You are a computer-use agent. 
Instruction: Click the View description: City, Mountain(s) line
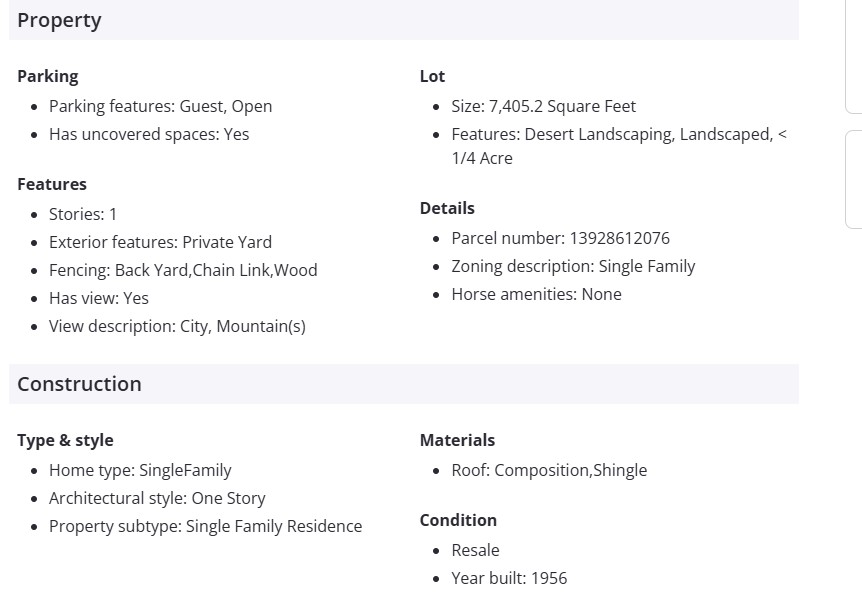177,326
